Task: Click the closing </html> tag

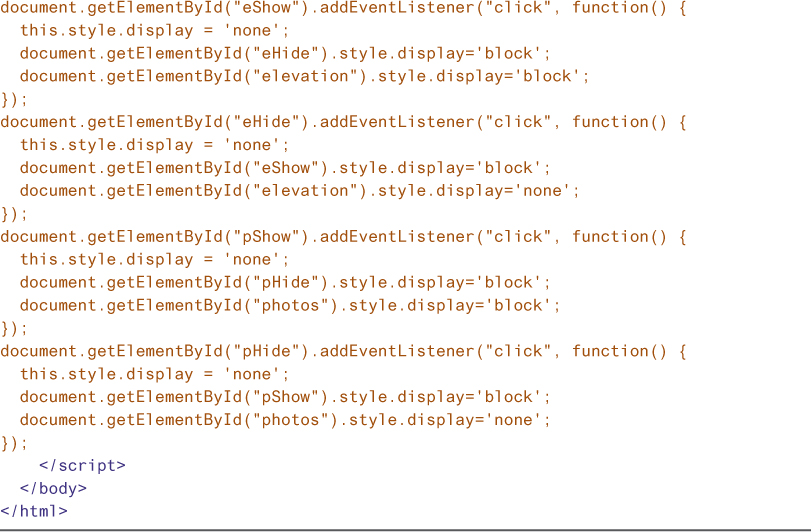Action: tap(34, 511)
